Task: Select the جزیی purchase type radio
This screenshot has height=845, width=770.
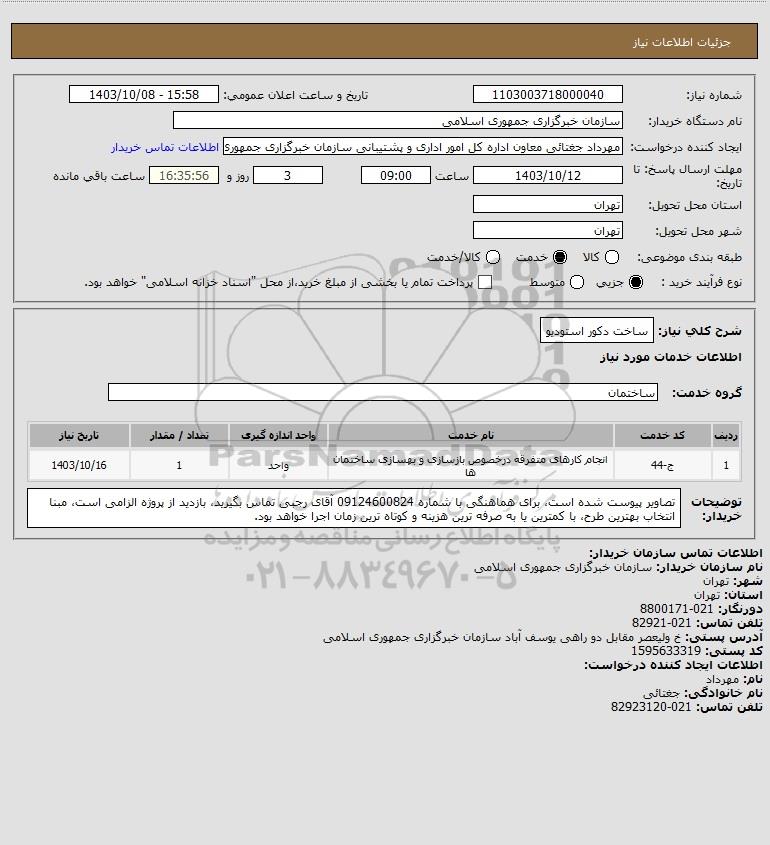Action: tap(636, 282)
